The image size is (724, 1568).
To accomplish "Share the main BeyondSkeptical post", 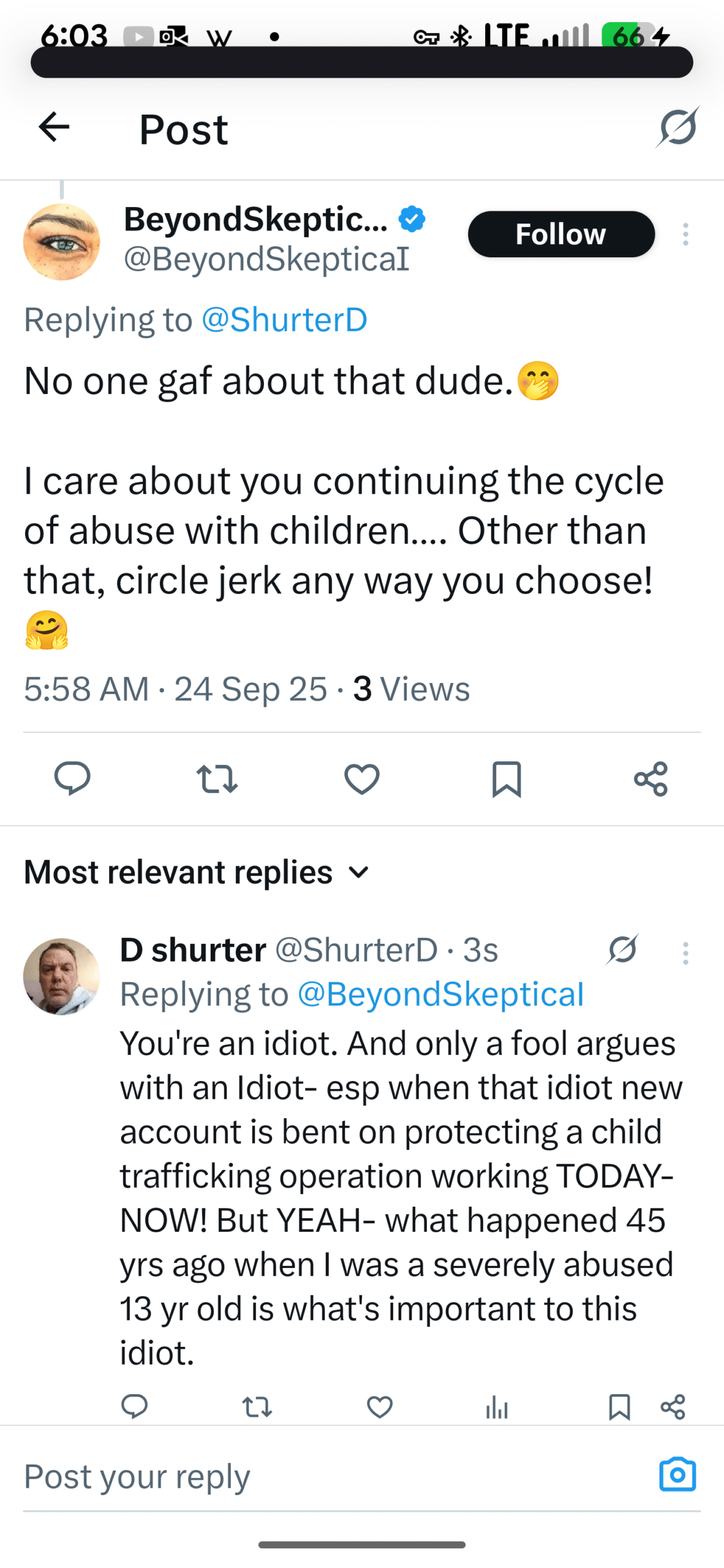I will [x=650, y=778].
